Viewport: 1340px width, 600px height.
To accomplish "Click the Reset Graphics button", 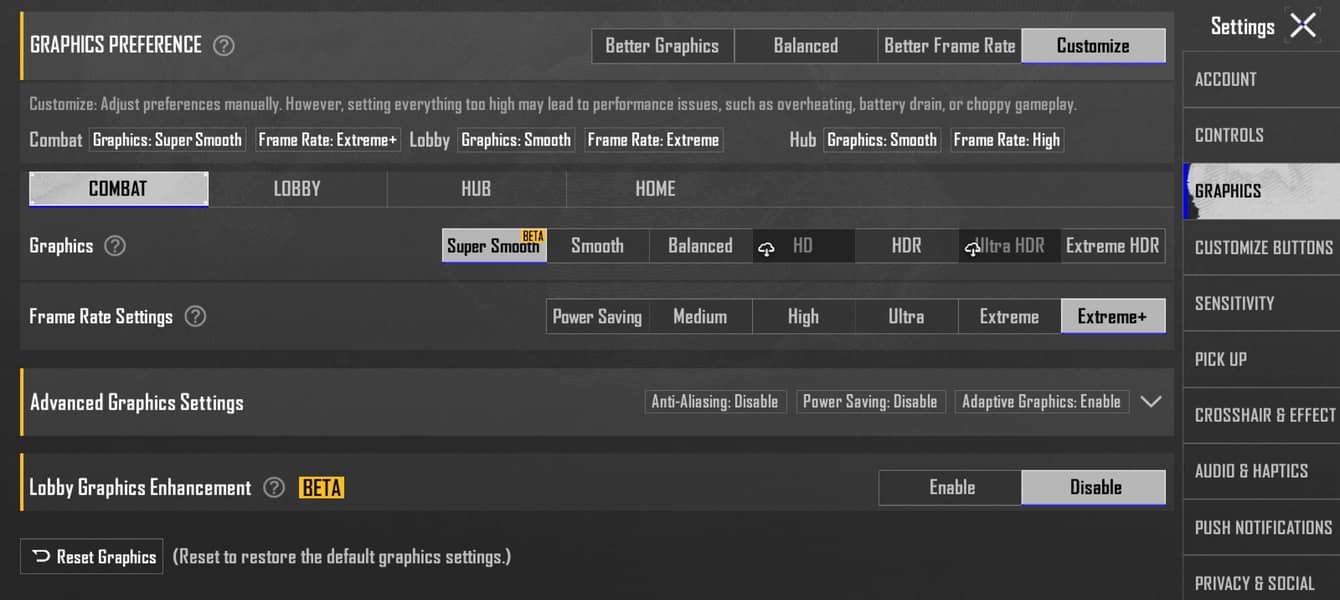I will (93, 557).
